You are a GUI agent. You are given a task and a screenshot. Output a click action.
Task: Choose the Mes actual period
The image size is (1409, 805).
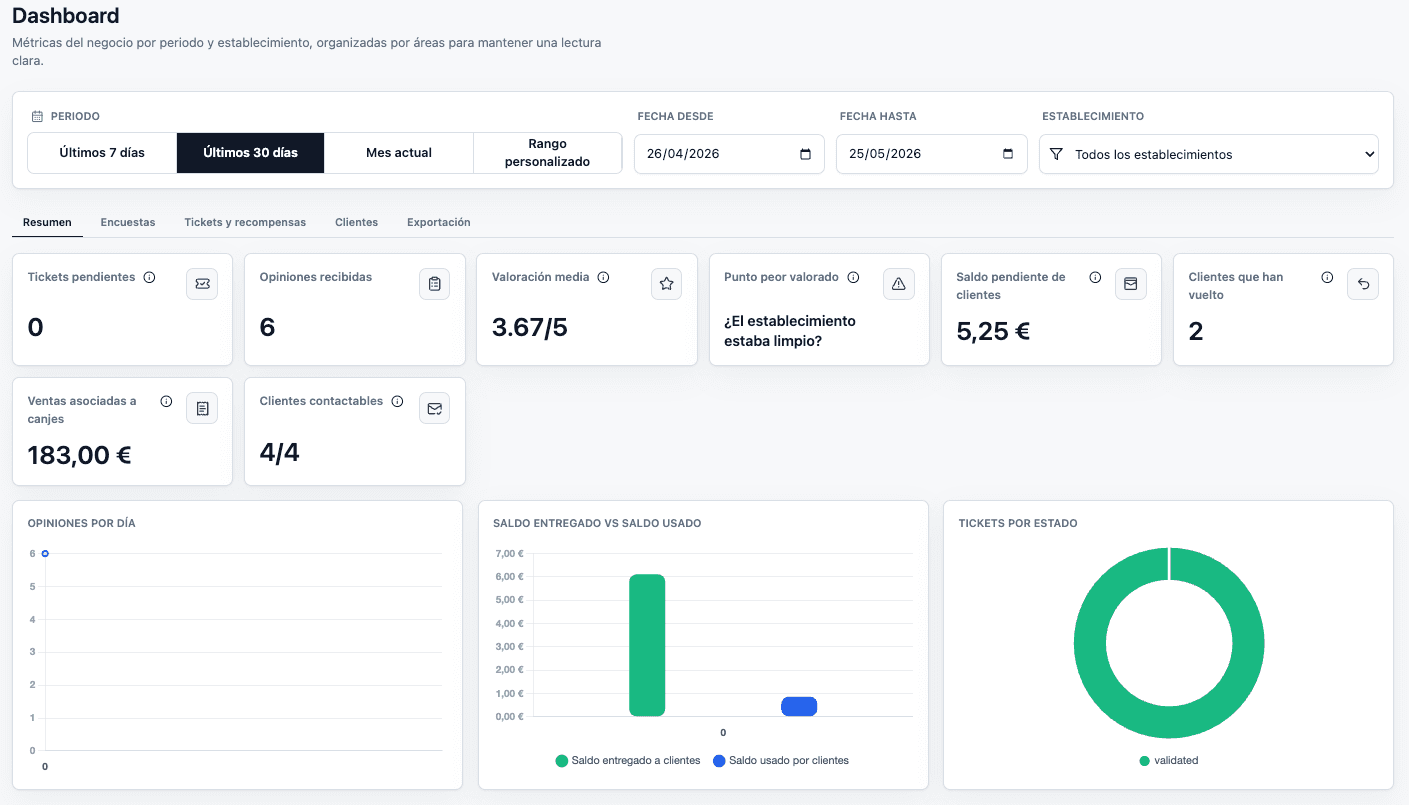click(x=399, y=153)
